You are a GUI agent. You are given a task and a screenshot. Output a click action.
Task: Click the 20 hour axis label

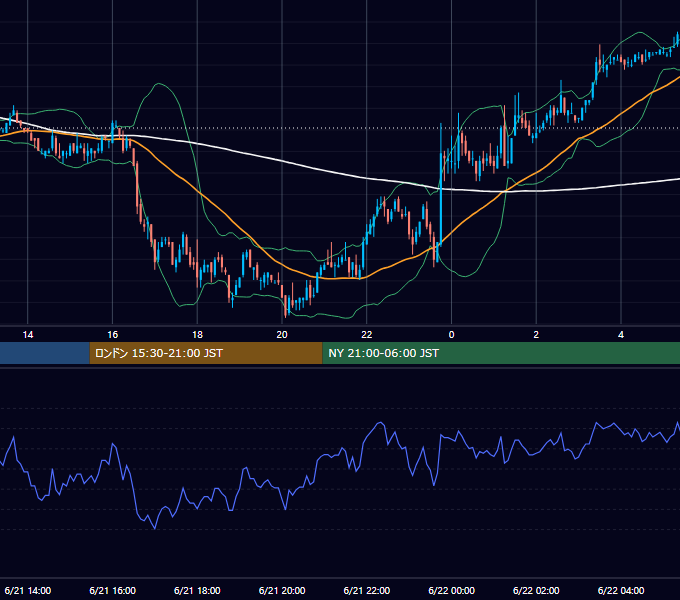282,335
